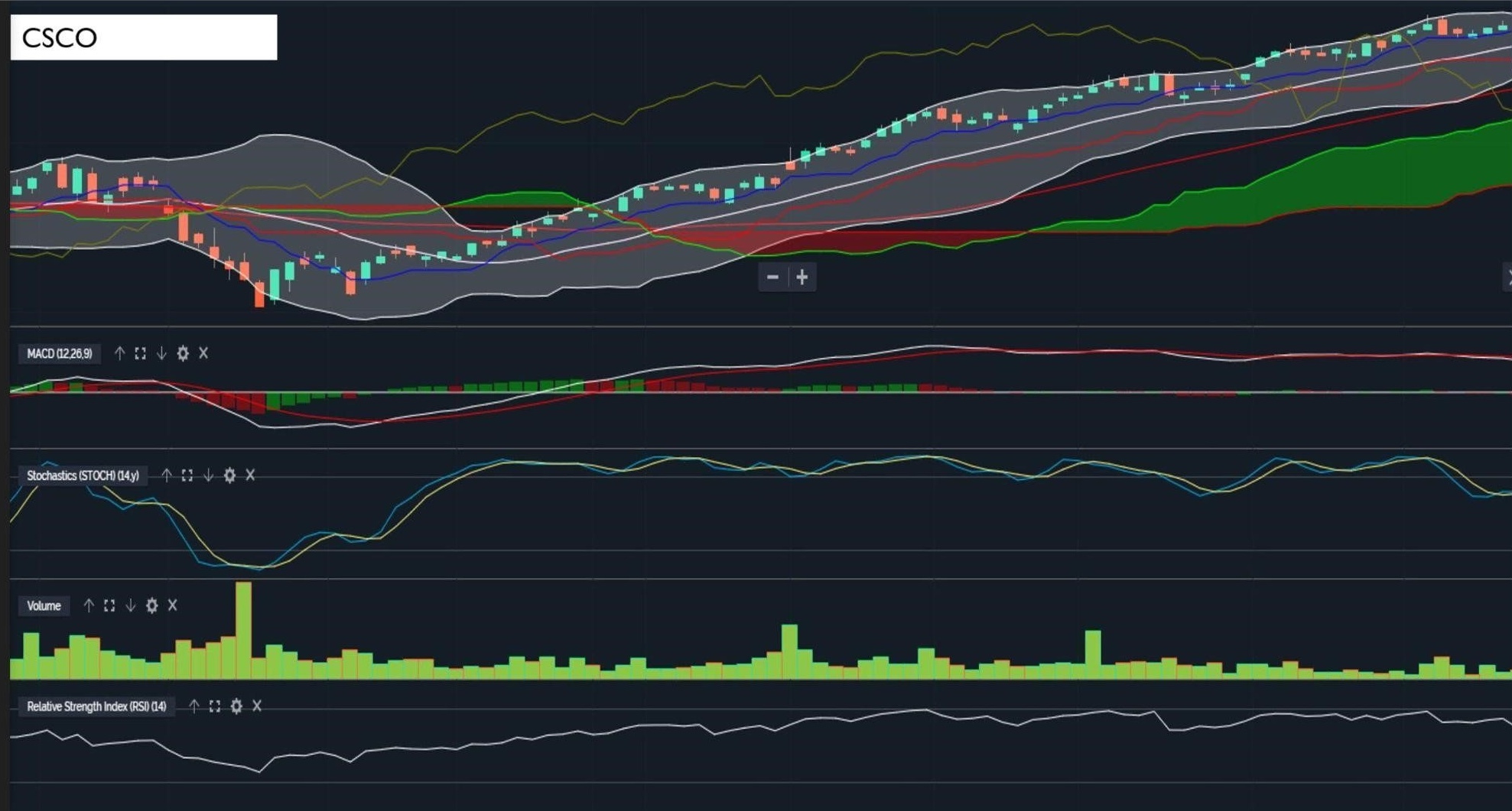Image resolution: width=1512 pixels, height=811 pixels.
Task: Remove the MACD indicator panel
Action: (x=203, y=353)
